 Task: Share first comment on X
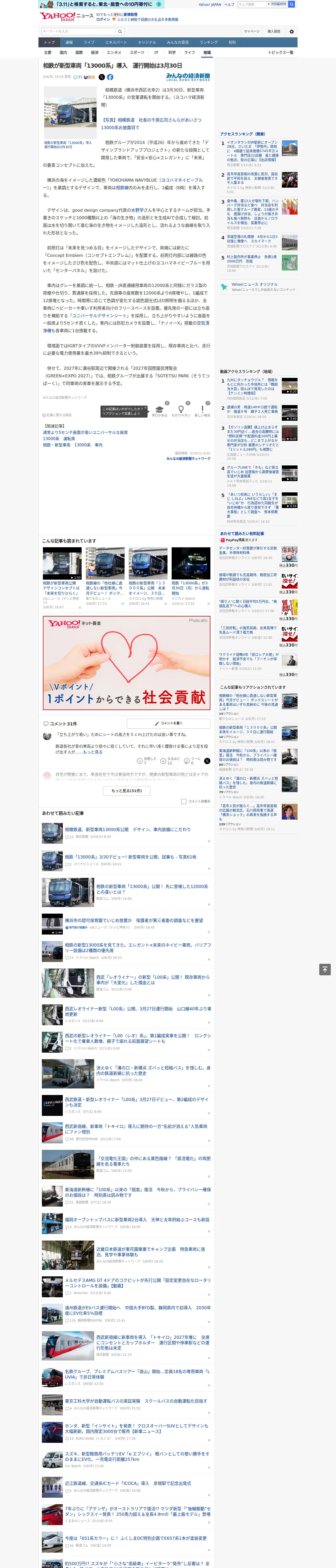(x=207, y=761)
